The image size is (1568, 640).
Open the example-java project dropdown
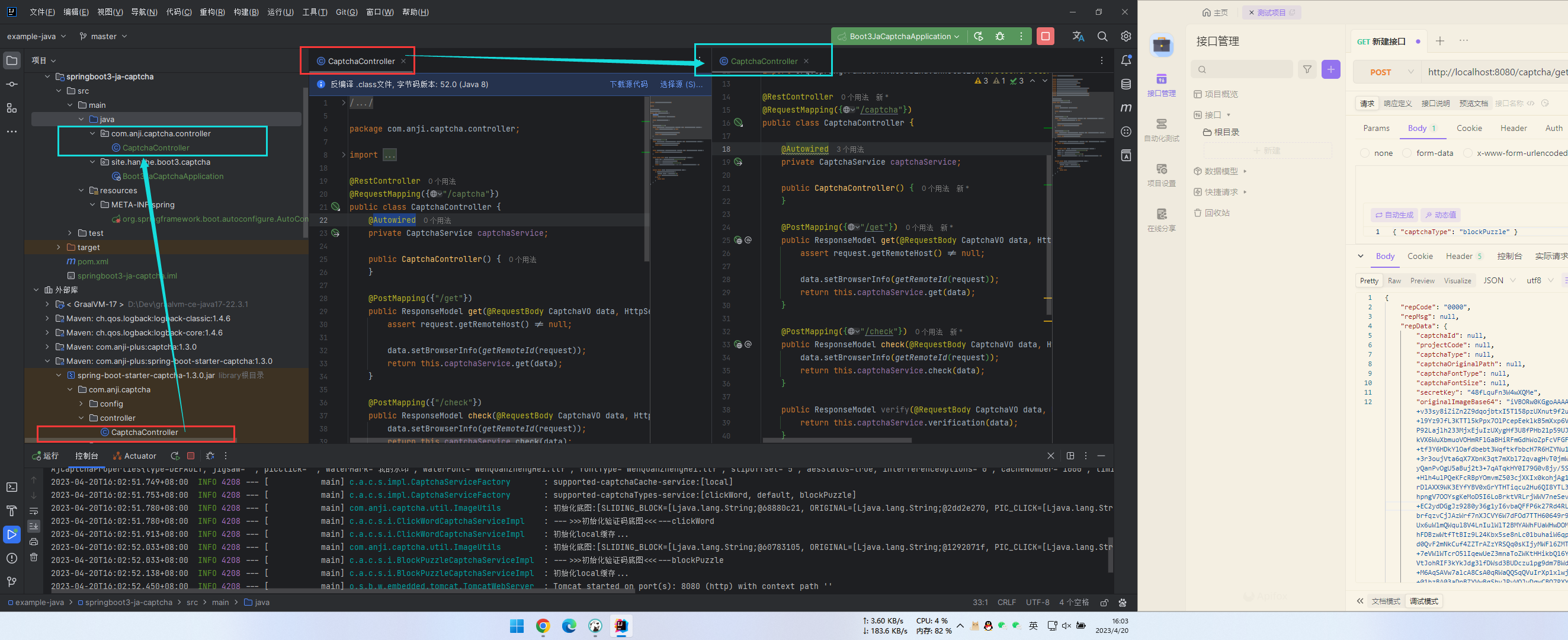(36, 37)
